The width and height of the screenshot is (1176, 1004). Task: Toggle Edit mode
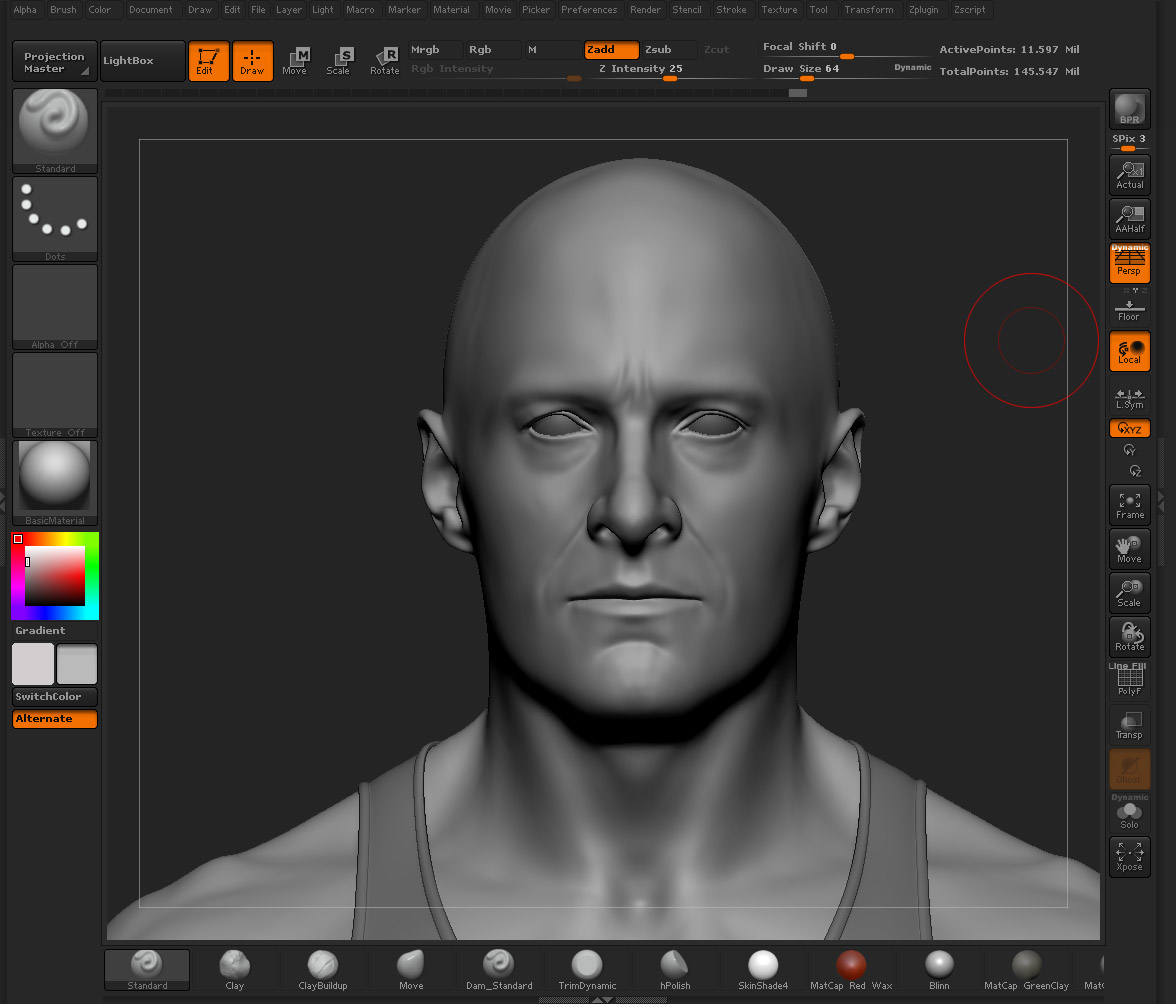click(x=208, y=61)
